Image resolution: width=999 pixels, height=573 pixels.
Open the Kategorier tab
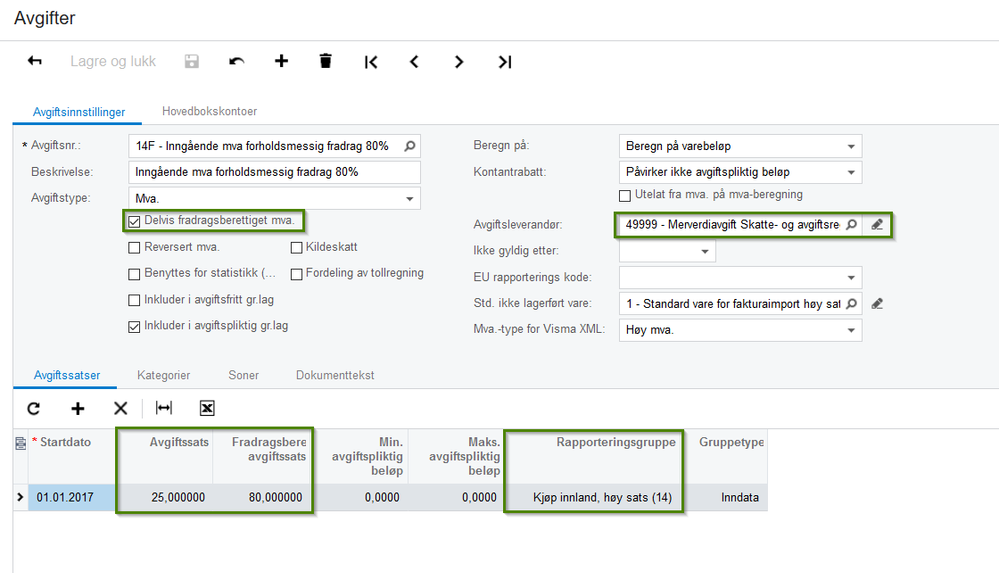tap(164, 375)
